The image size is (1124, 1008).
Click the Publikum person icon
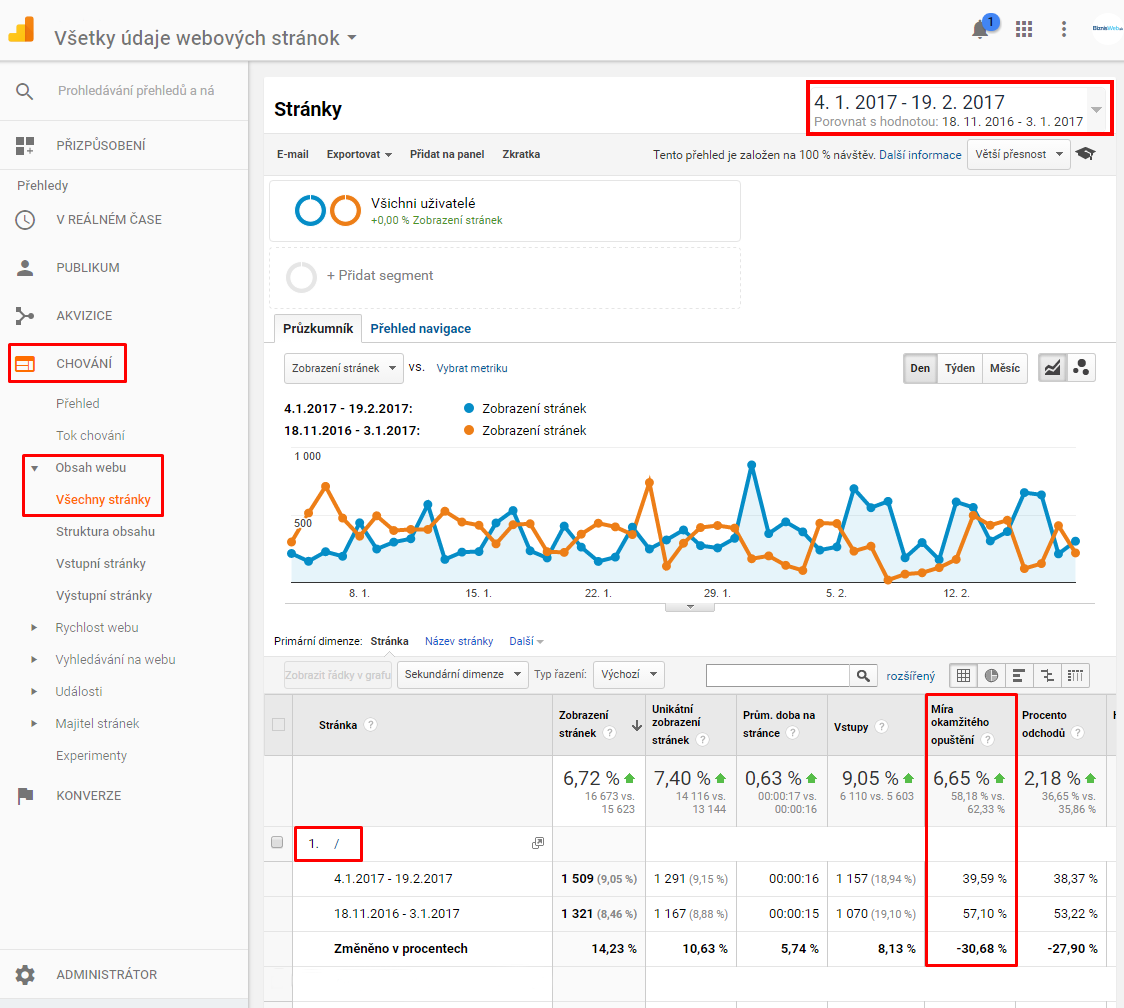pyautogui.click(x=25, y=268)
